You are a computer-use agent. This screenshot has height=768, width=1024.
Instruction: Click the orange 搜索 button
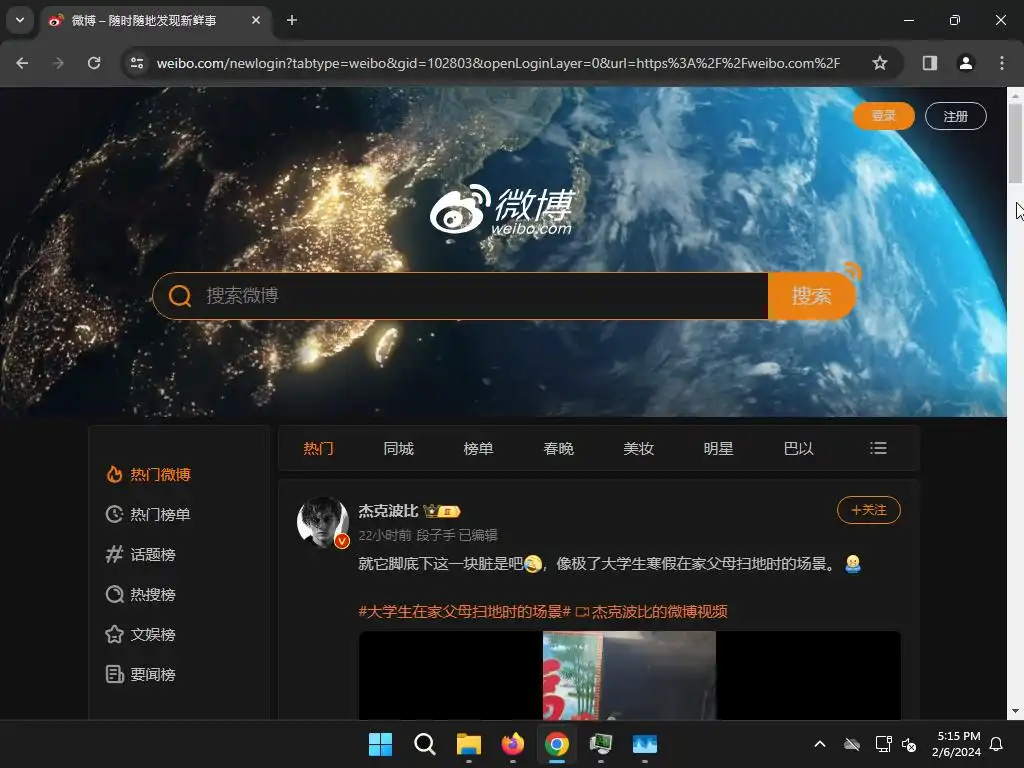pos(812,296)
